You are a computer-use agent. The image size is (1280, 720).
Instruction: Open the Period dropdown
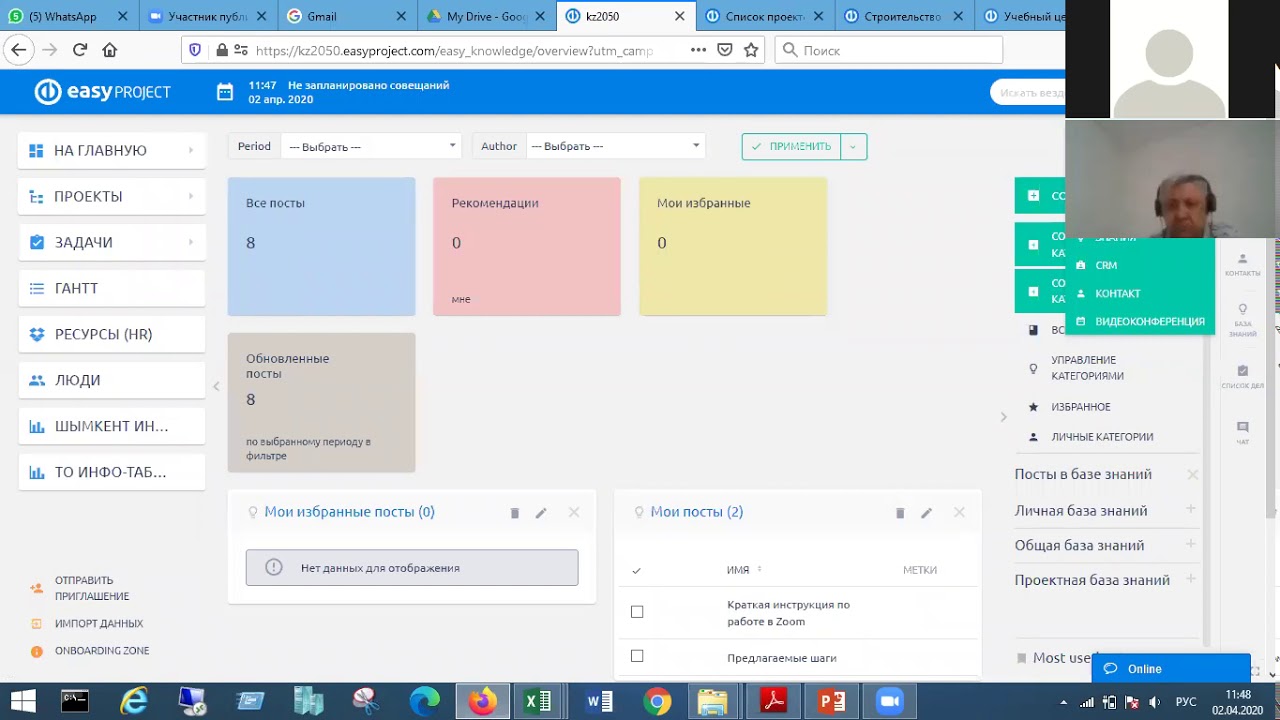(x=372, y=146)
